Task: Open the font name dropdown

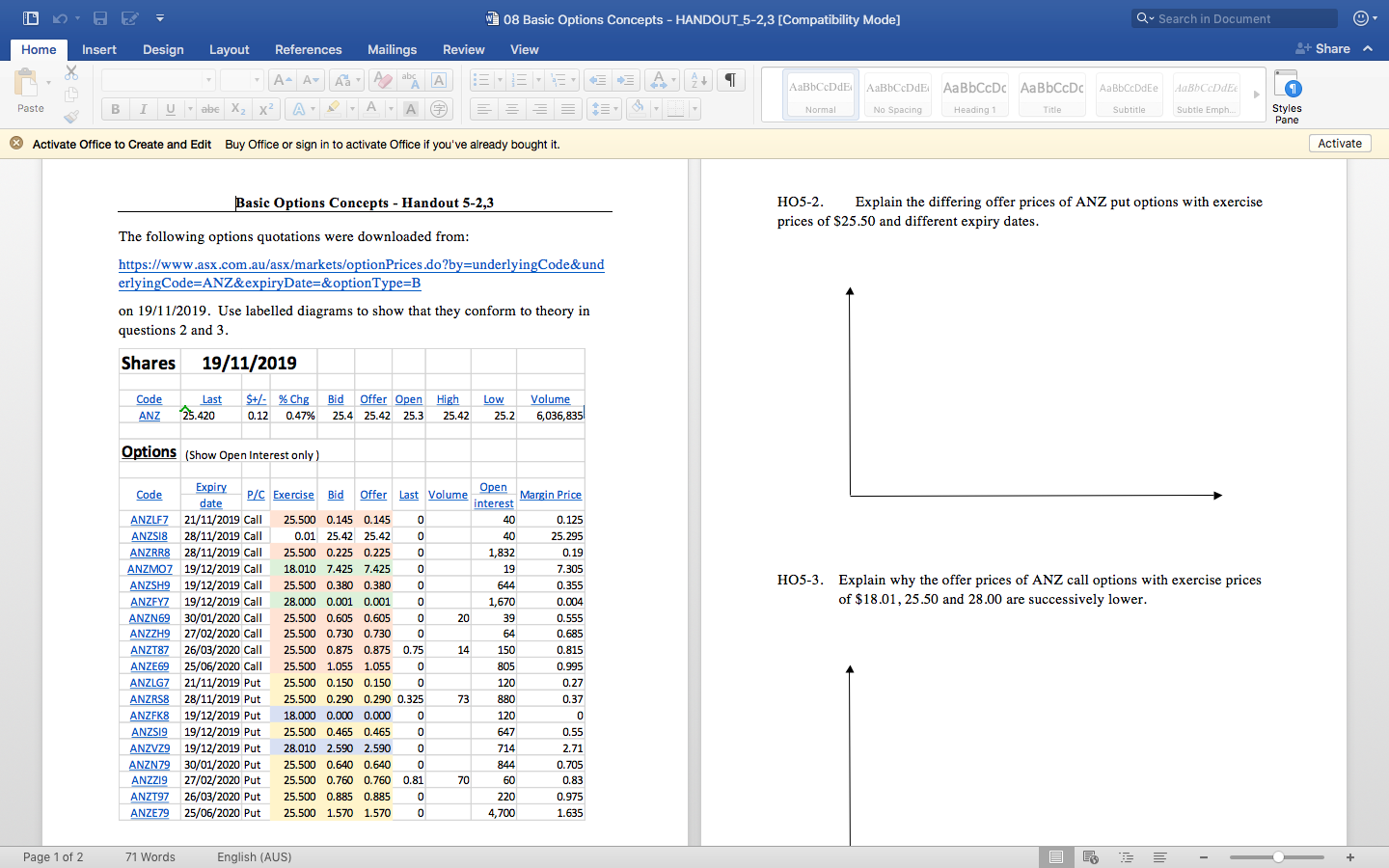Action: click(208, 80)
